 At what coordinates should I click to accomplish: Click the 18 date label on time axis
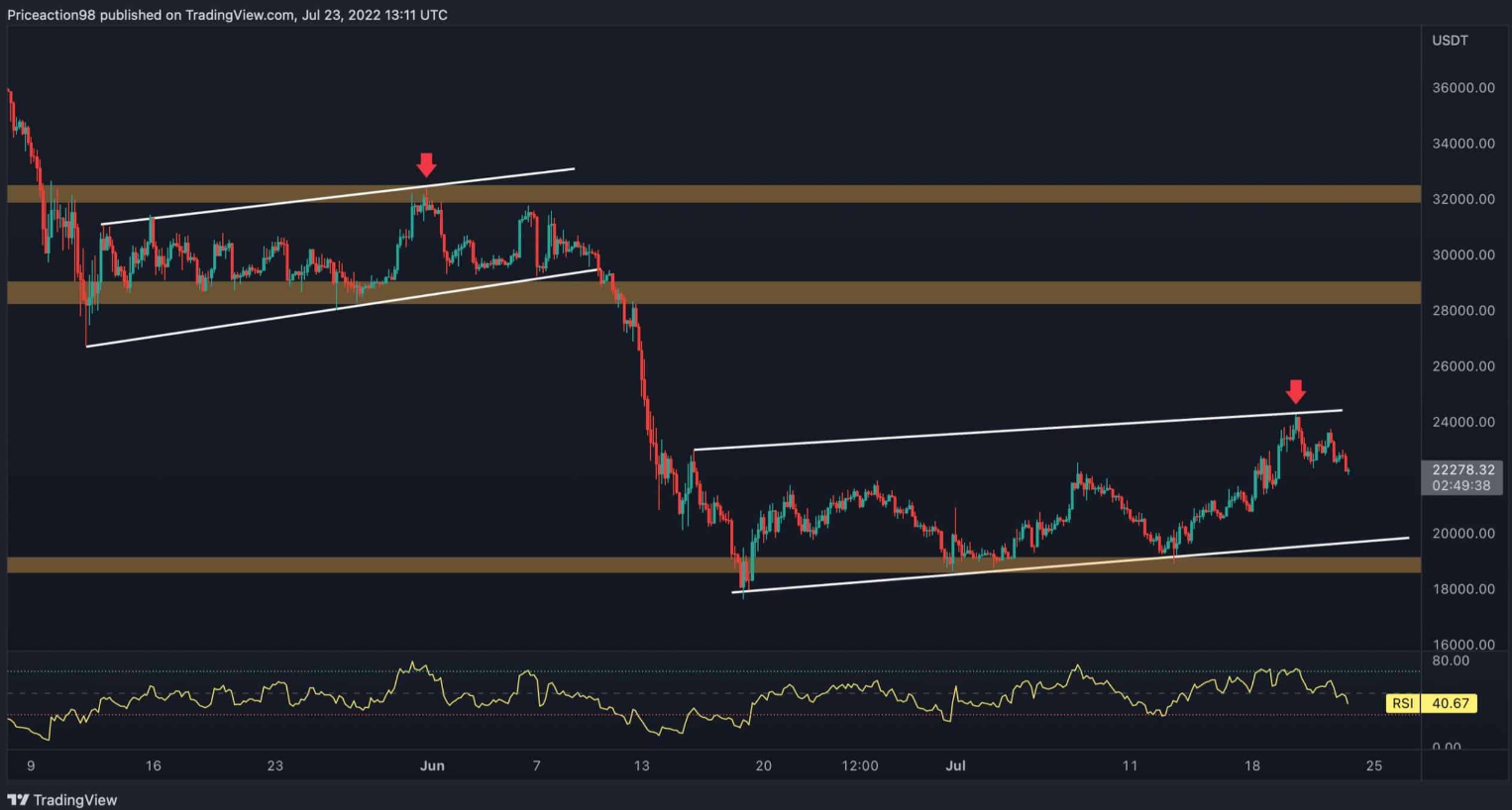1252,765
